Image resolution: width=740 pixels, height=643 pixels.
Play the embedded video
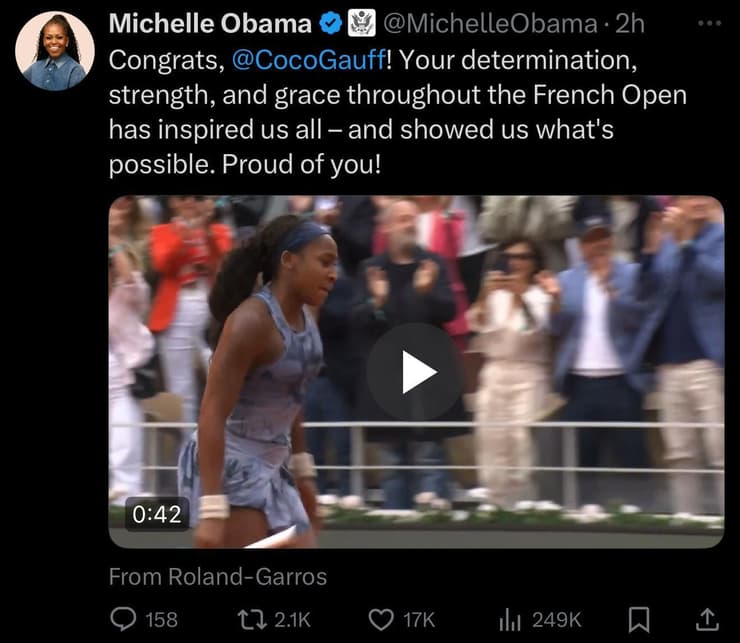tap(416, 372)
